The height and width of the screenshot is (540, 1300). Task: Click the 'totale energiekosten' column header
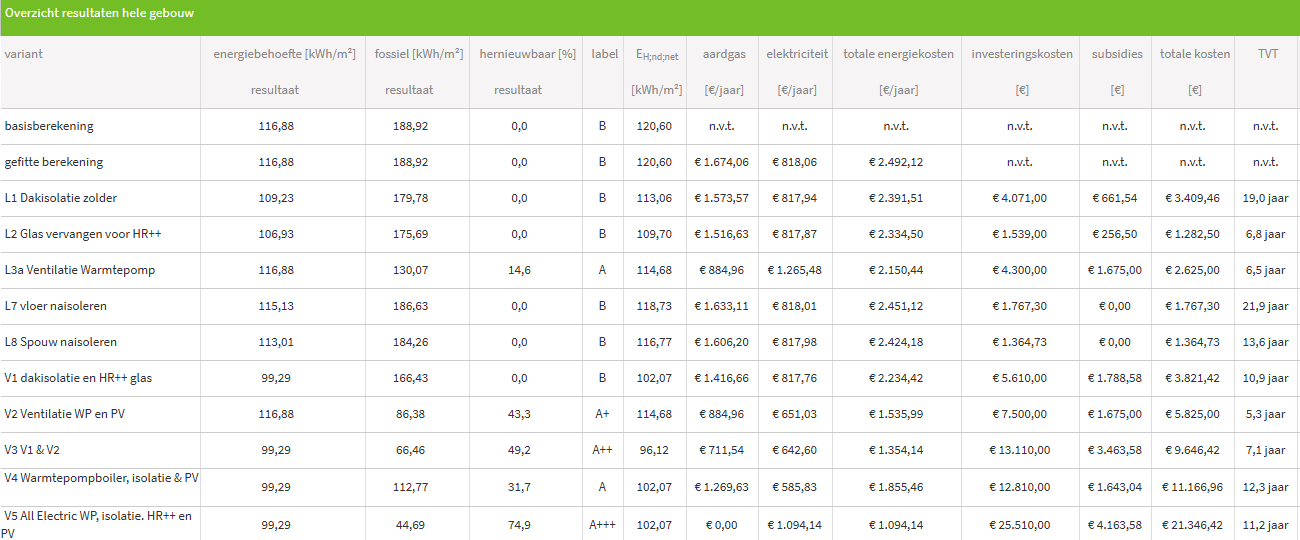(x=898, y=54)
